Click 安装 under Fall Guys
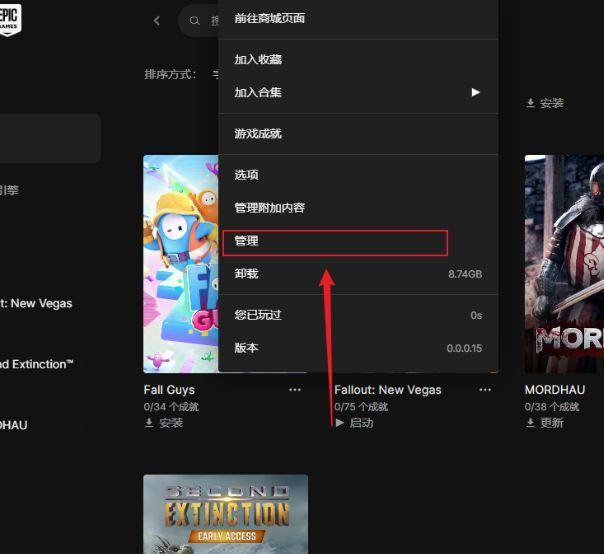Image resolution: width=604 pixels, height=554 pixels. click(x=171, y=423)
